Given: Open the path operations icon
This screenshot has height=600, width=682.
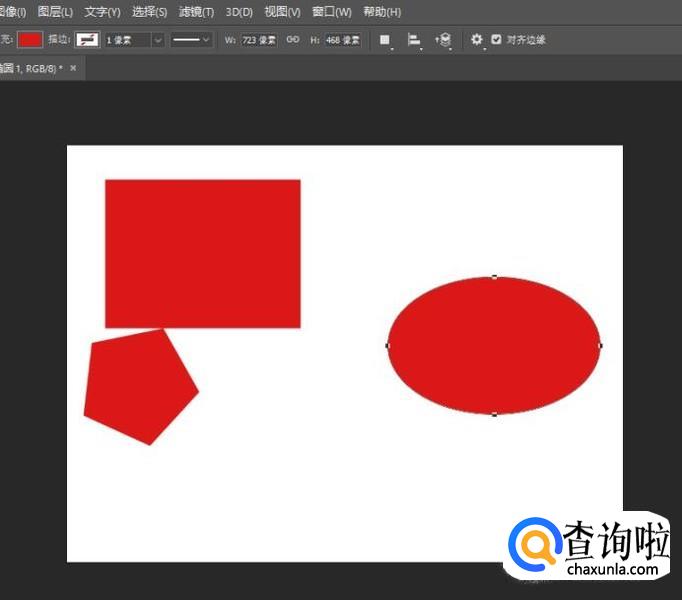Looking at the screenshot, I should (385, 40).
